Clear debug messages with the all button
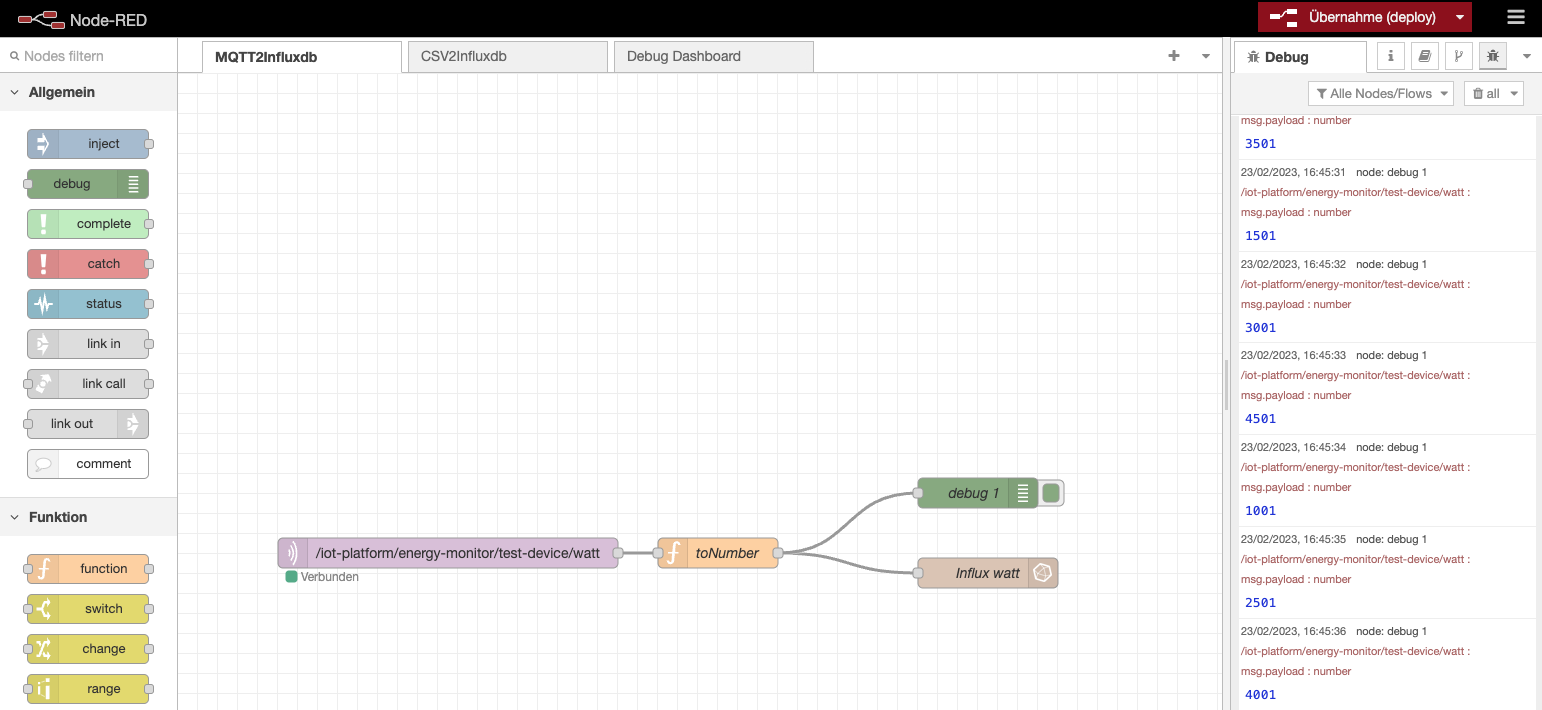Screen dimensions: 1542x710 click(x=1493, y=93)
